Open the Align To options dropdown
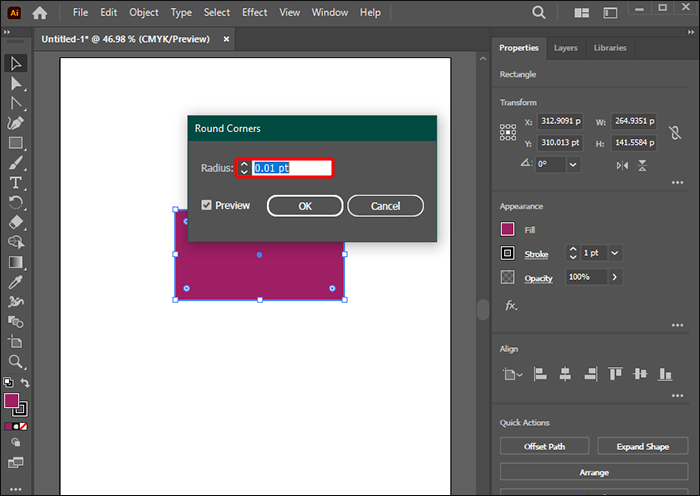700x496 pixels. pyautogui.click(x=512, y=375)
